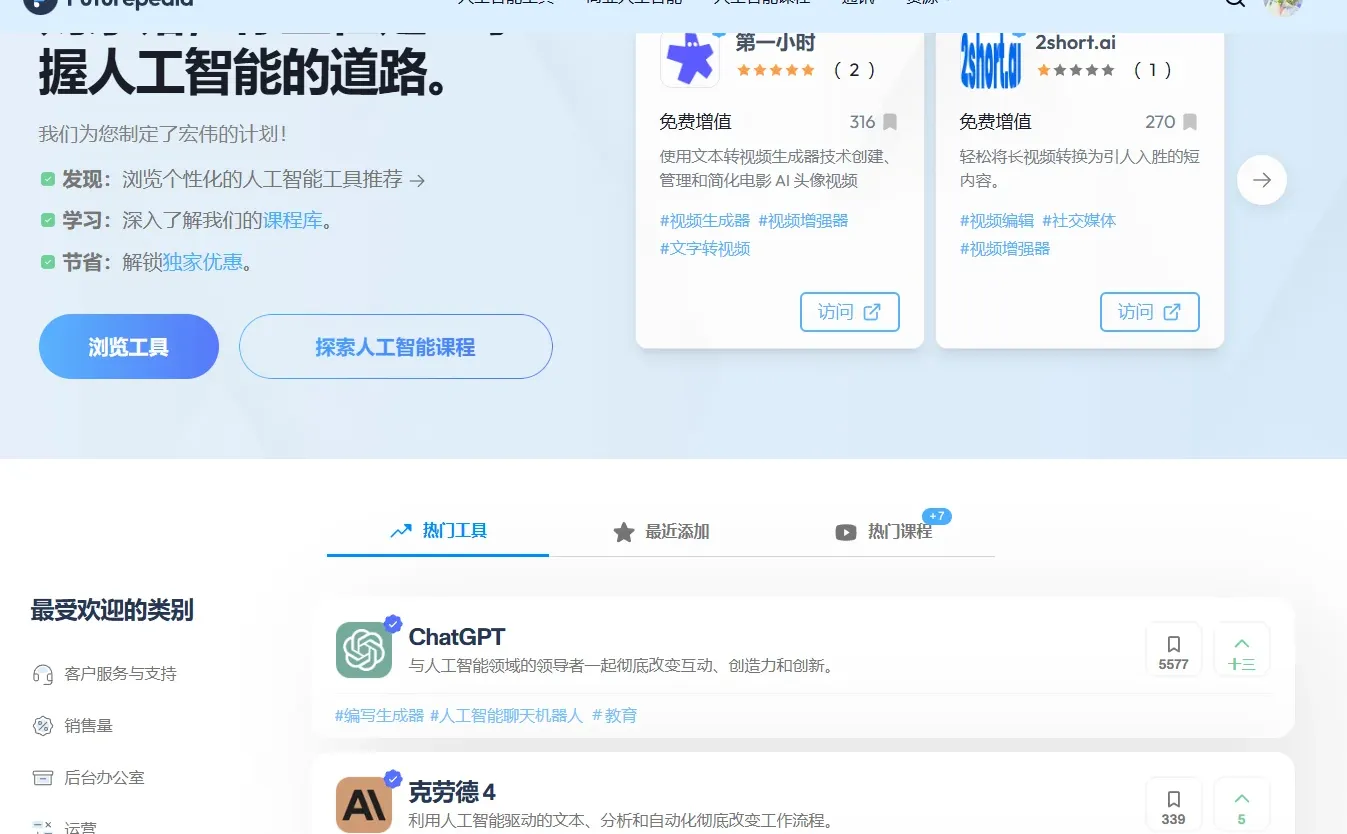The image size is (1347, 834).
Task: Open the 资源 dropdown menu
Action: (922, 3)
